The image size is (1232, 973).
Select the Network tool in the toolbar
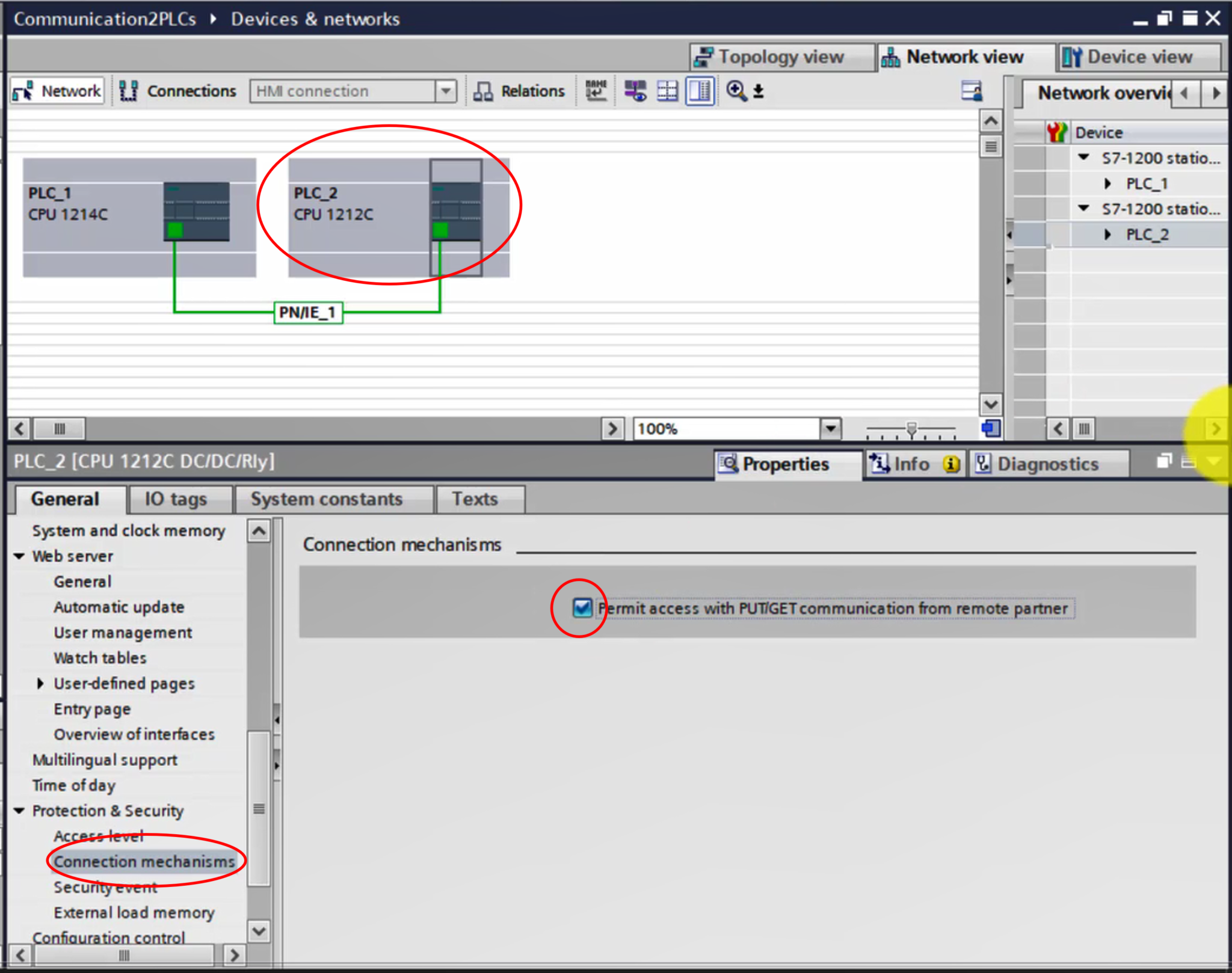tap(57, 91)
